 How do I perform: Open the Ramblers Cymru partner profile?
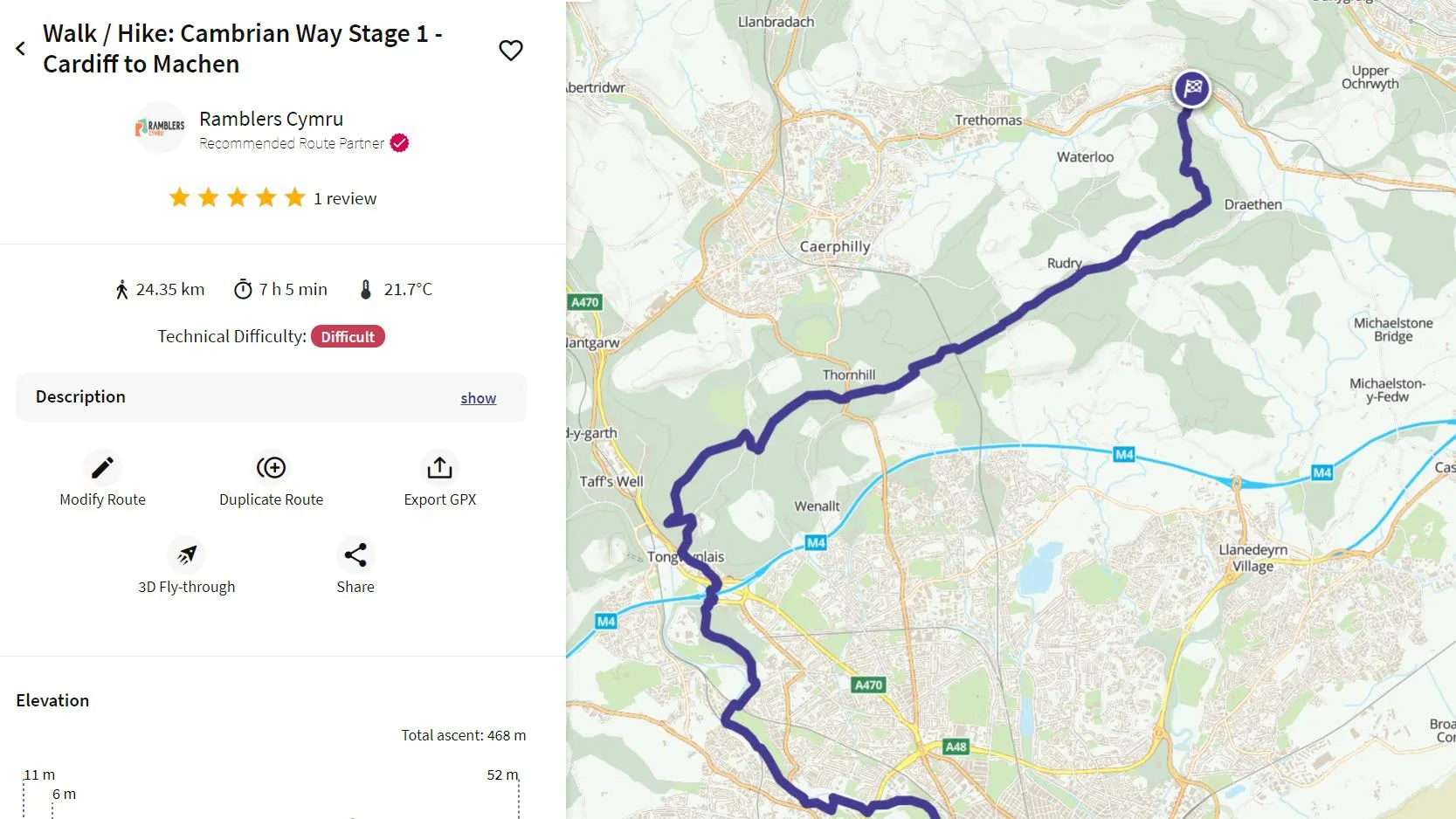pyautogui.click(x=271, y=119)
